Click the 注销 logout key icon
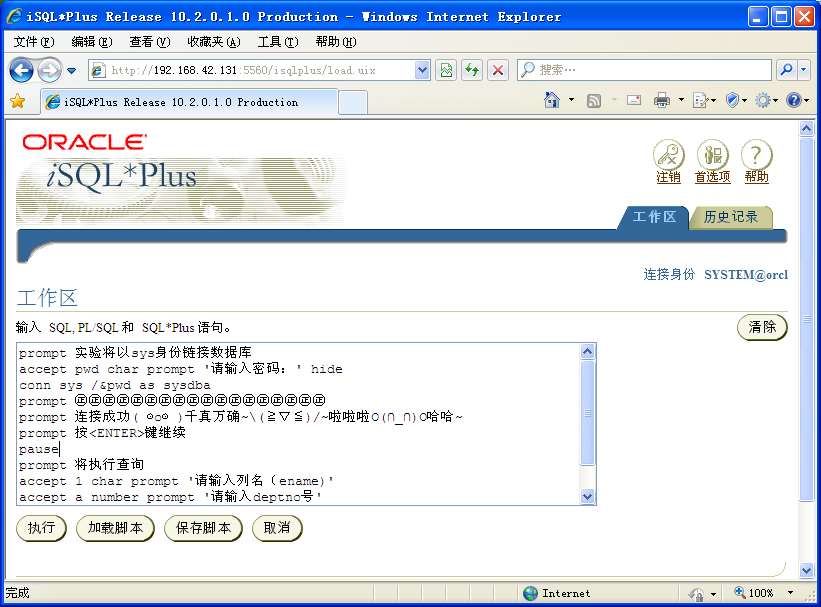 point(669,154)
